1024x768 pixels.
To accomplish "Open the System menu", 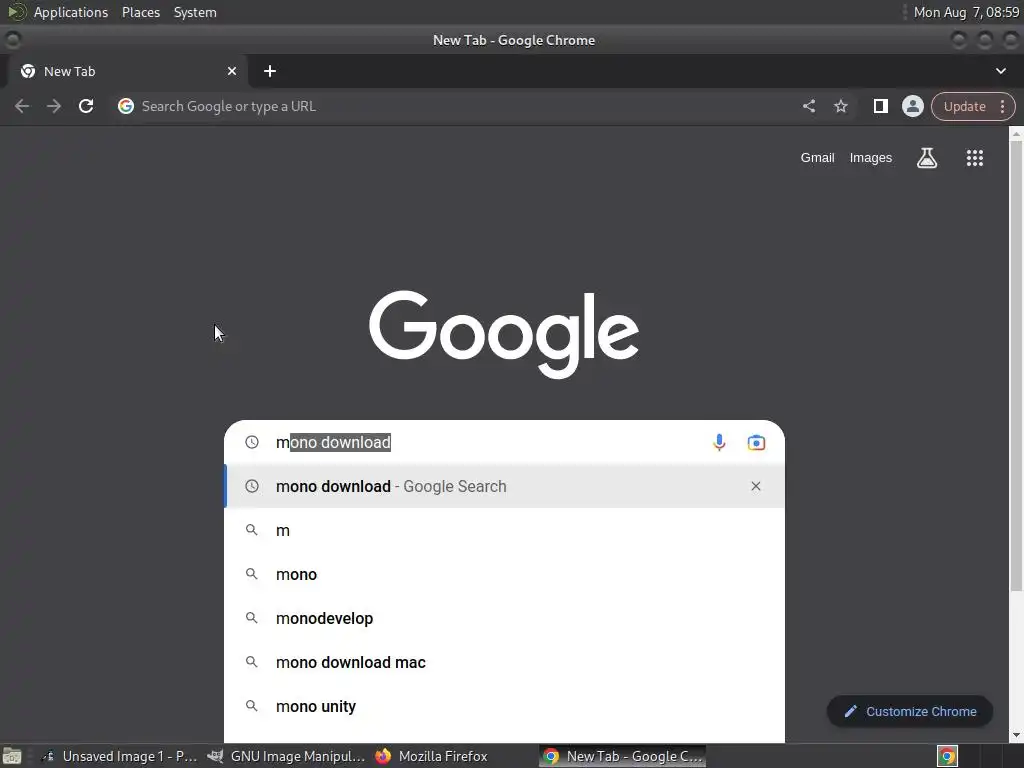I will tap(195, 12).
